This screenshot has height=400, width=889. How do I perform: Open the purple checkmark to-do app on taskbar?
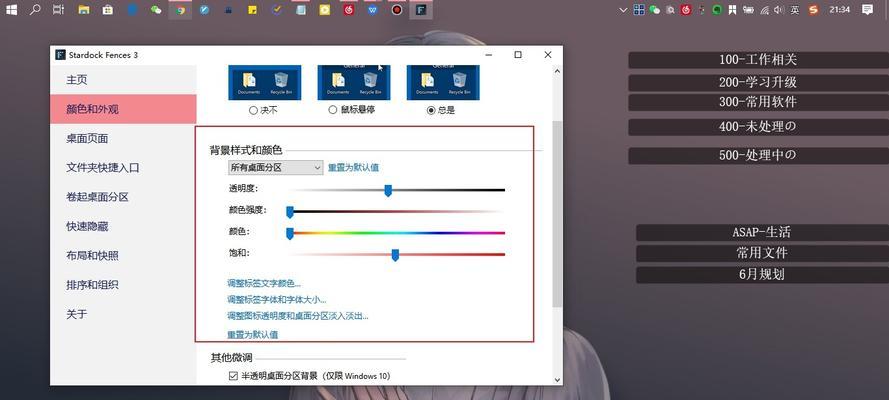(x=277, y=10)
